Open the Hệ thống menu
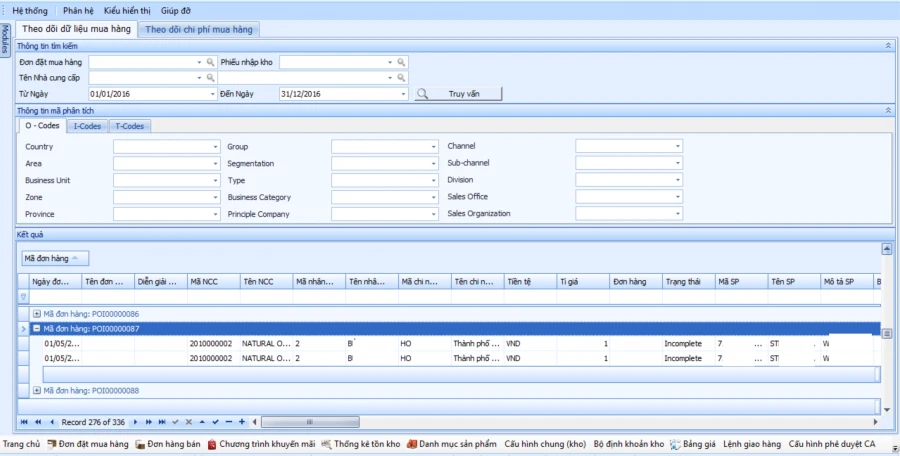Image resolution: width=900 pixels, height=456 pixels. [30, 10]
